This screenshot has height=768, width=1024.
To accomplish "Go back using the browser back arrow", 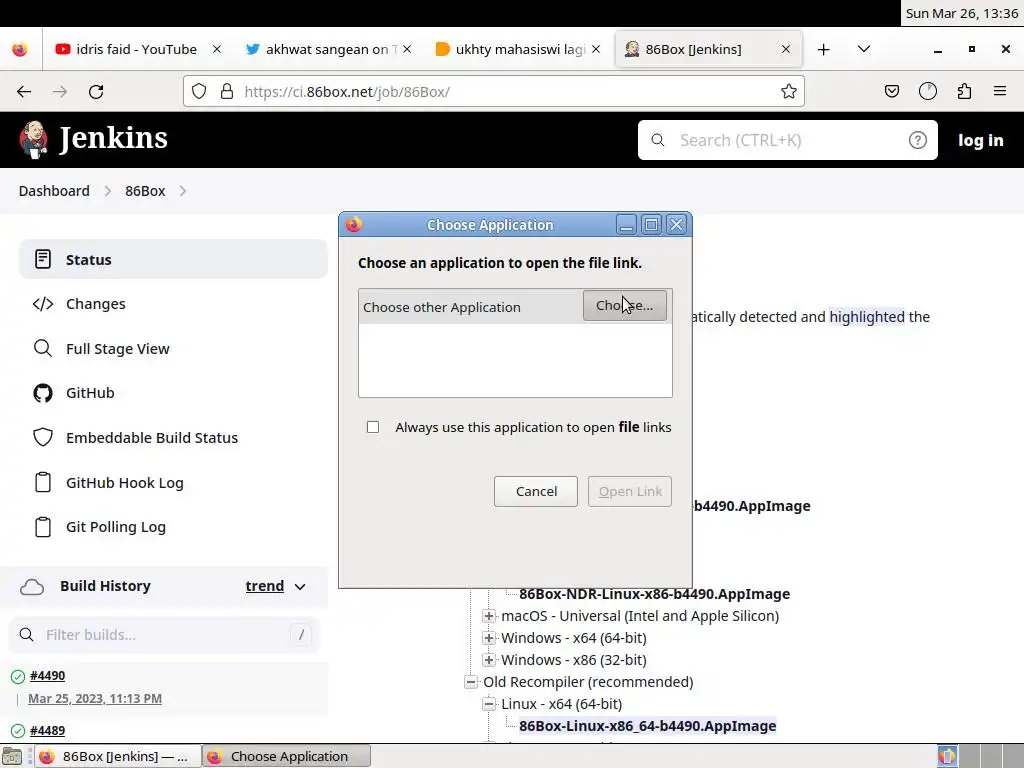I will pos(24,91).
